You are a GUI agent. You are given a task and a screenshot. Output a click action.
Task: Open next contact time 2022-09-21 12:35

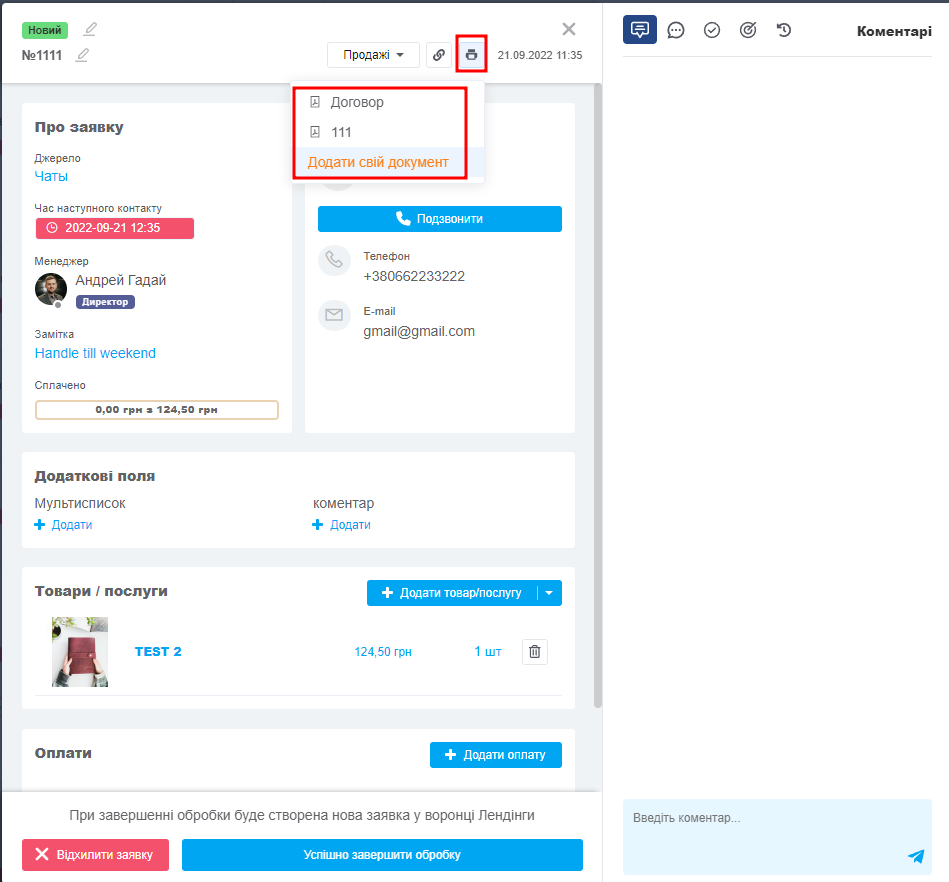click(115, 228)
